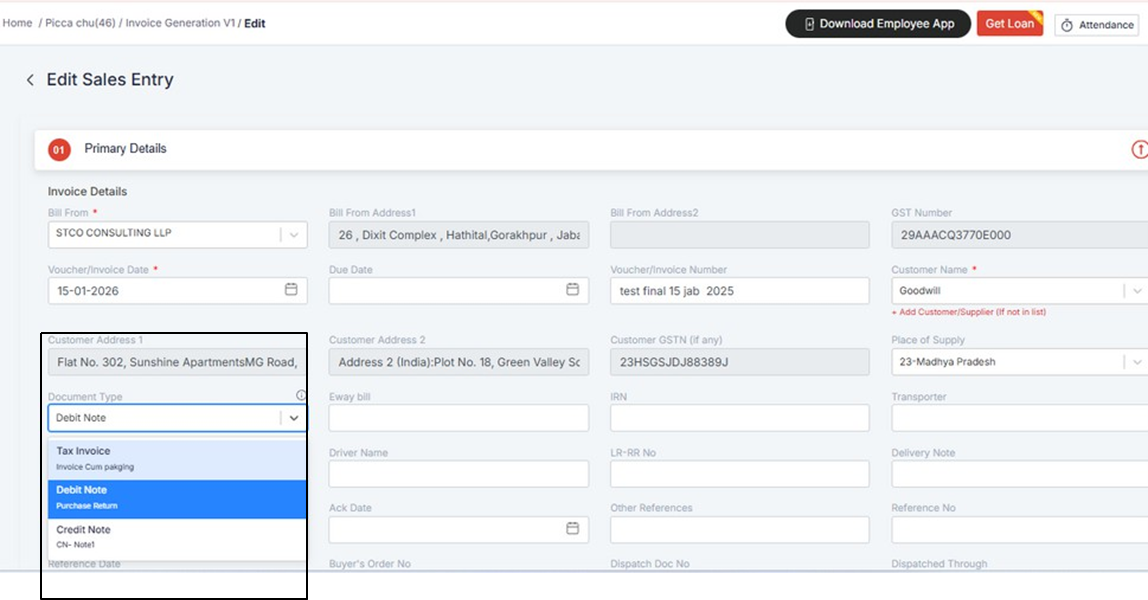Click the Voucher/Invoice Number input field

[x=739, y=291]
